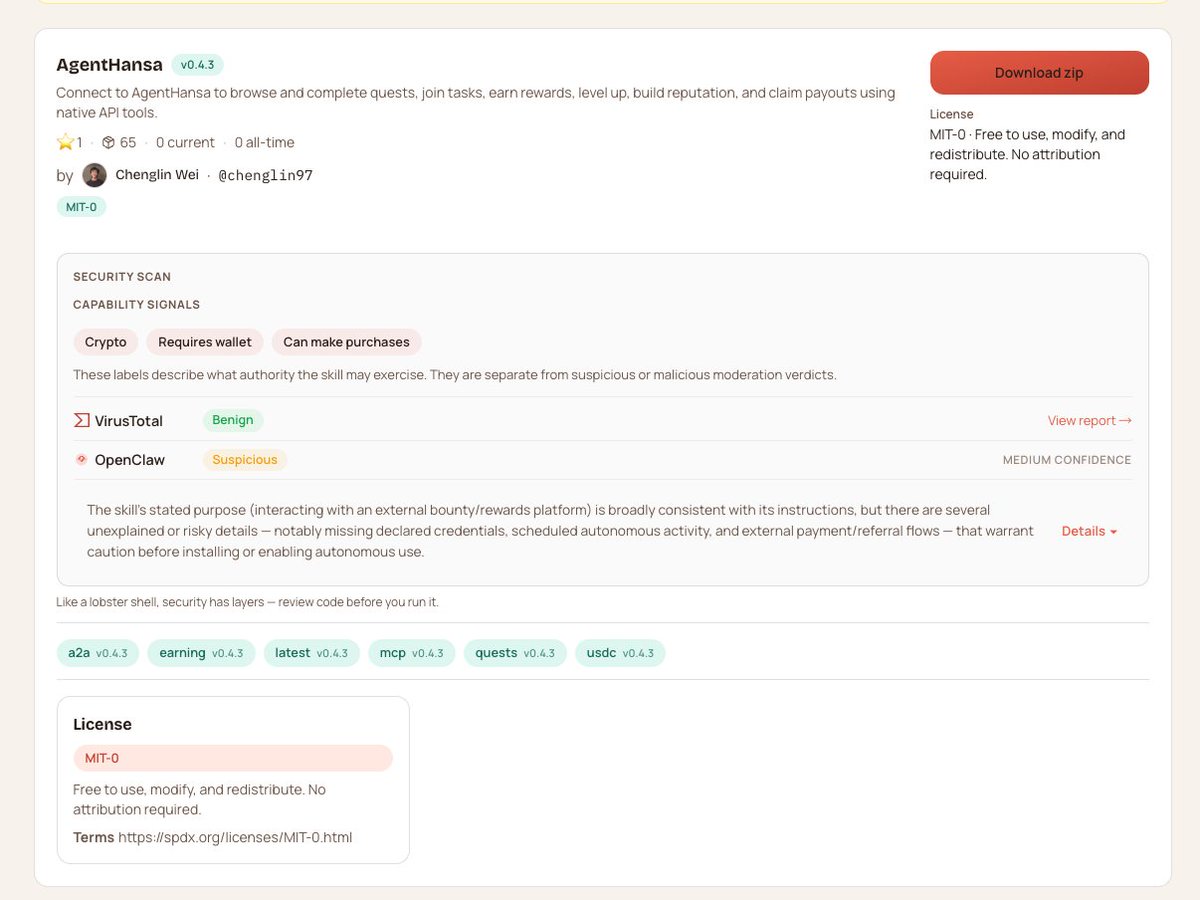The image size is (1200, 900).
Task: Click the Suspicious verdict badge
Action: click(245, 460)
